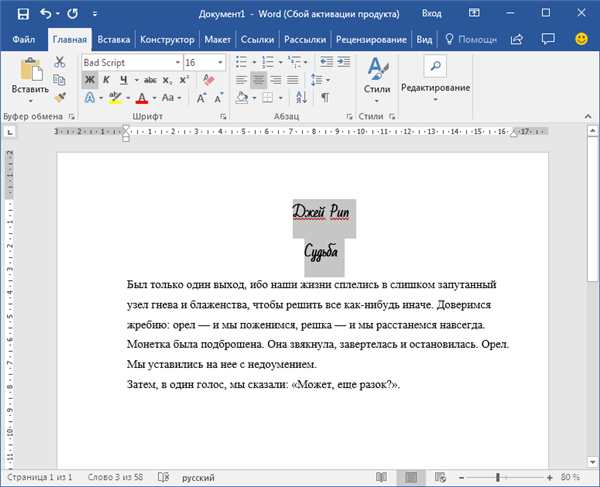The image size is (600, 487).
Task: Open the Undo history dropdown arrow
Action: 58,14
